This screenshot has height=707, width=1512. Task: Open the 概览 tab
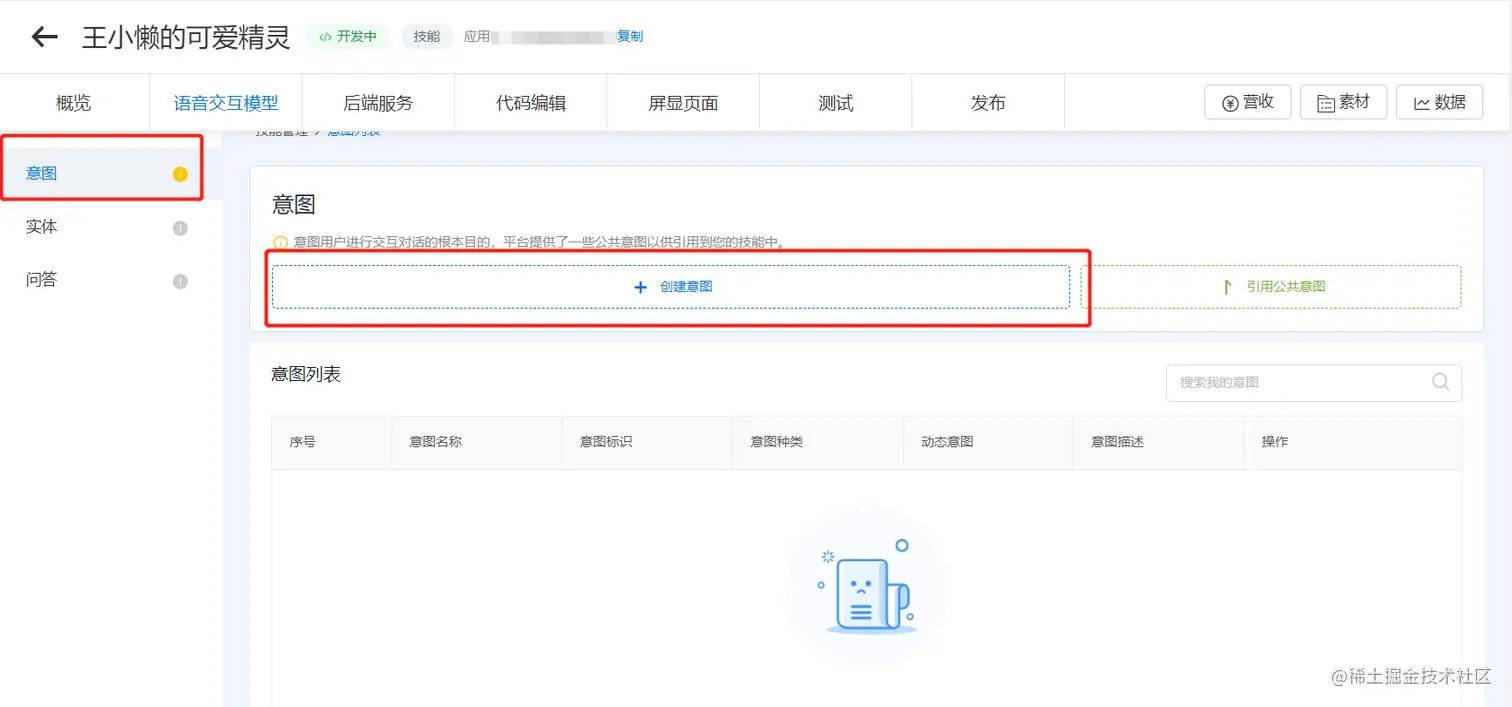74,103
